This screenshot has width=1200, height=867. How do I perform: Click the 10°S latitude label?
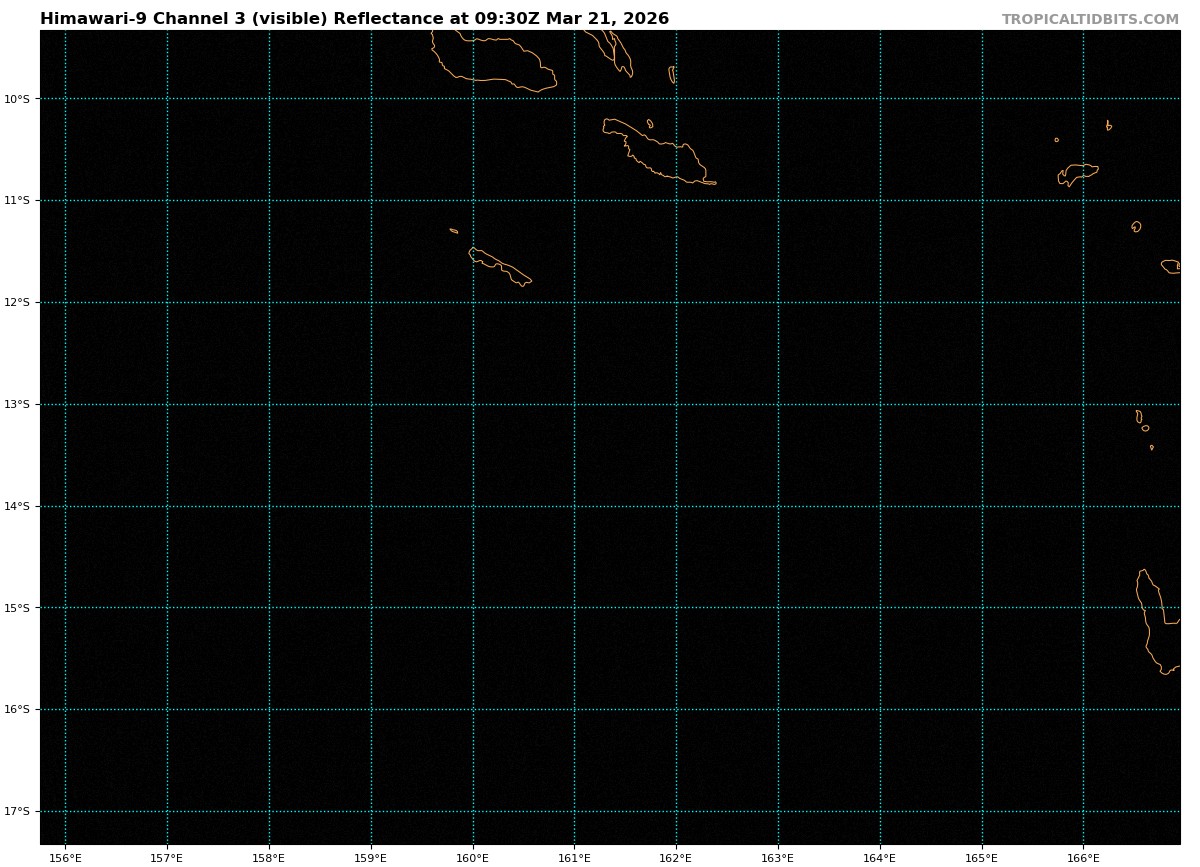click(x=17, y=99)
